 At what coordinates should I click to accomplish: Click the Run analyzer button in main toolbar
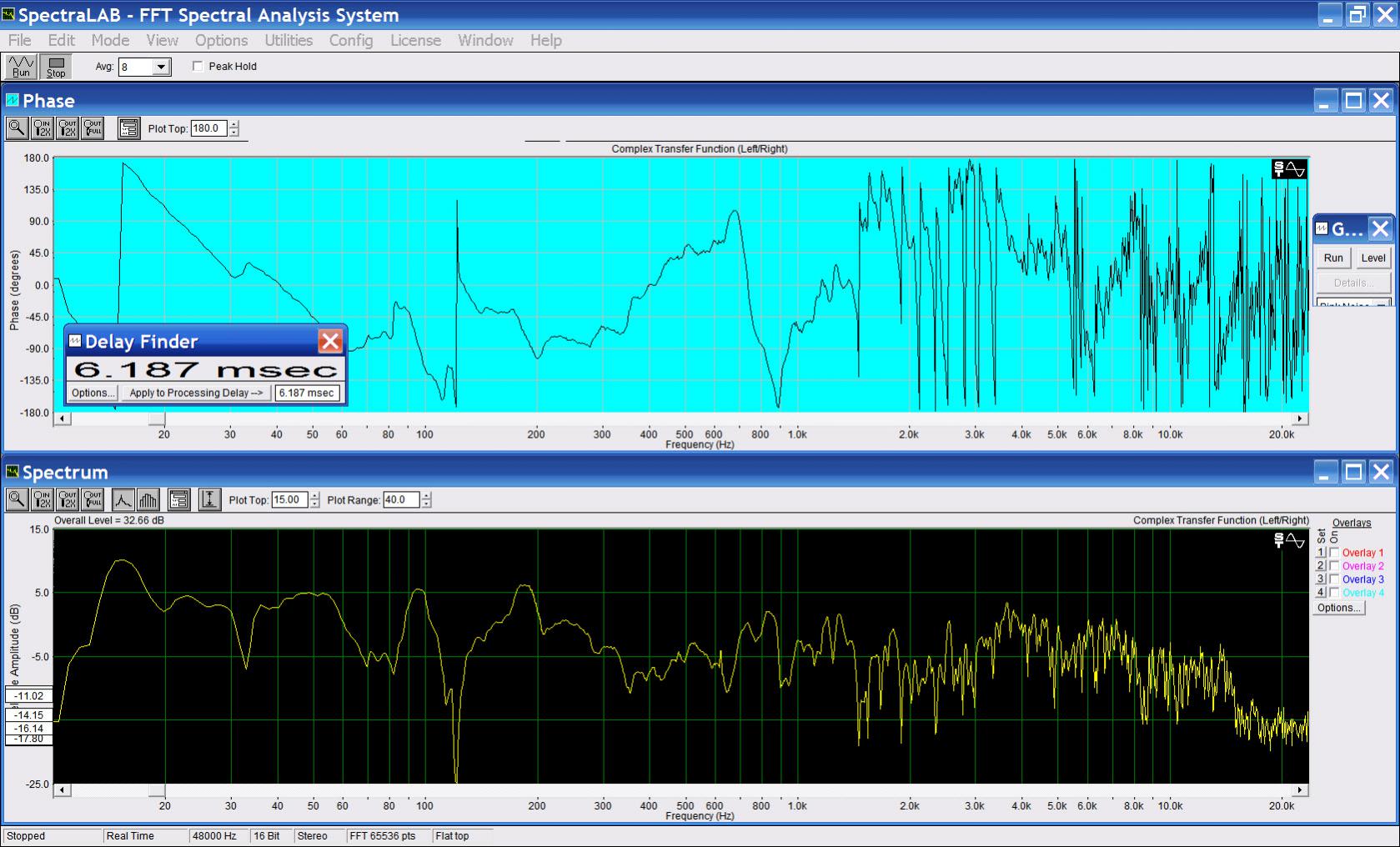pos(20,67)
